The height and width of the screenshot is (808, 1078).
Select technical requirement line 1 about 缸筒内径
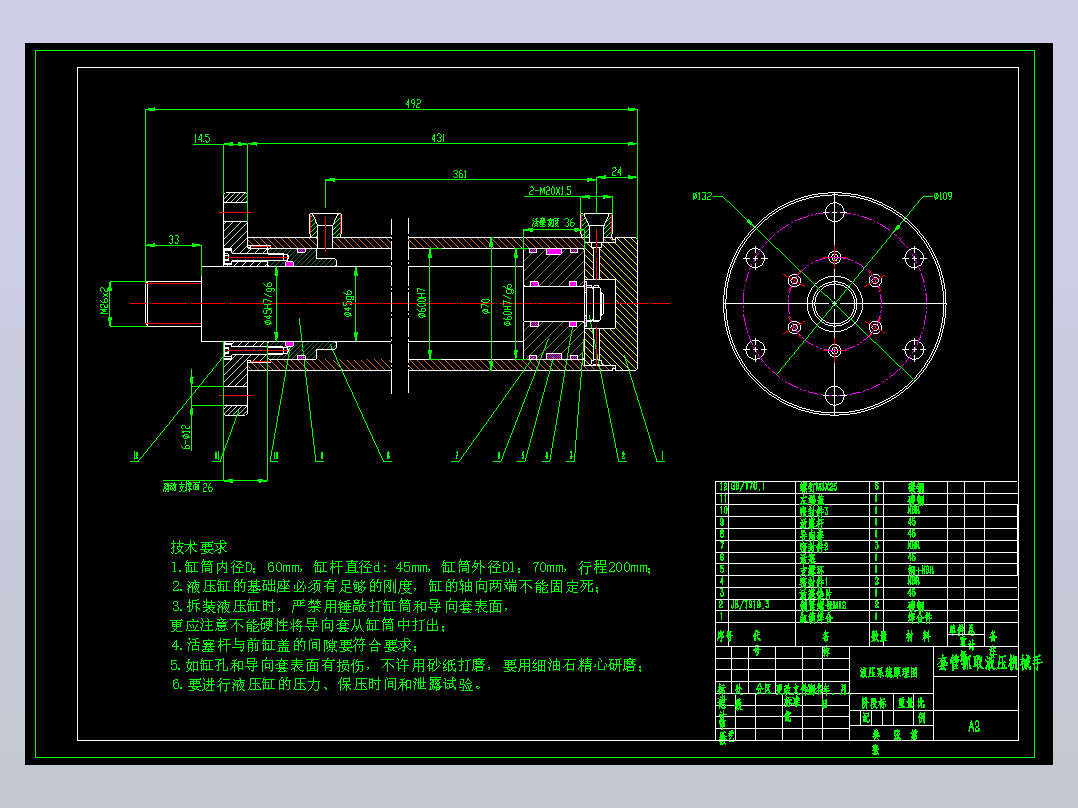coord(411,567)
